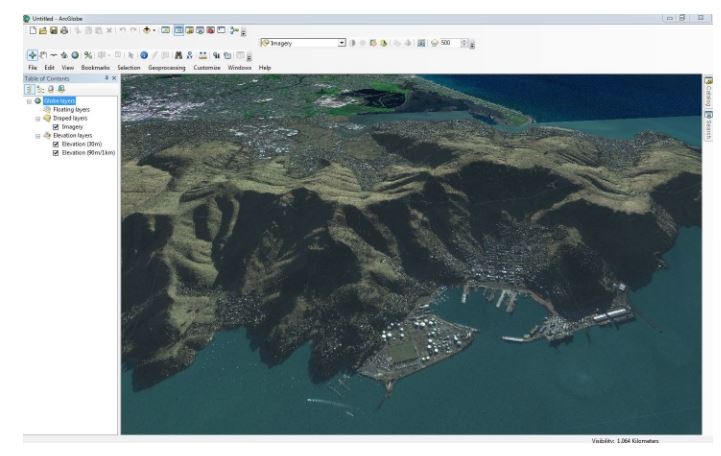Open the View menu
The image size is (721, 456).
point(68,68)
